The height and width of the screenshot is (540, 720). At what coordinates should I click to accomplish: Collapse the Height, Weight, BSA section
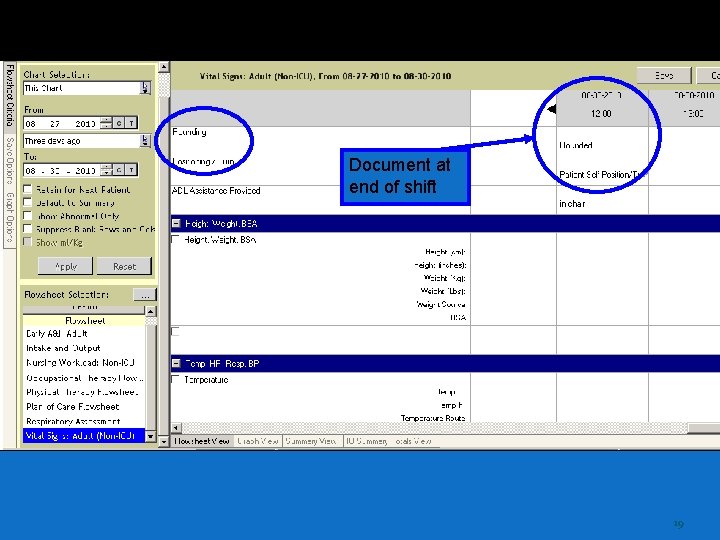click(176, 223)
